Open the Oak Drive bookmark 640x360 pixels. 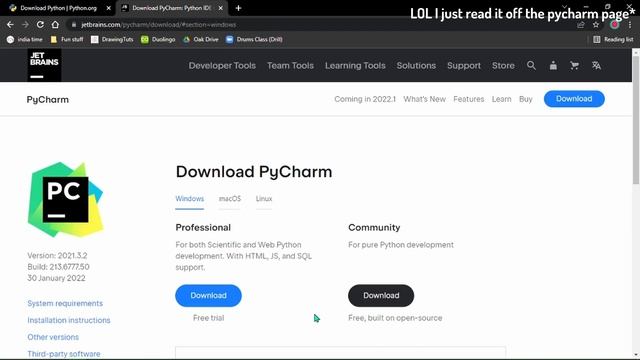201,39
